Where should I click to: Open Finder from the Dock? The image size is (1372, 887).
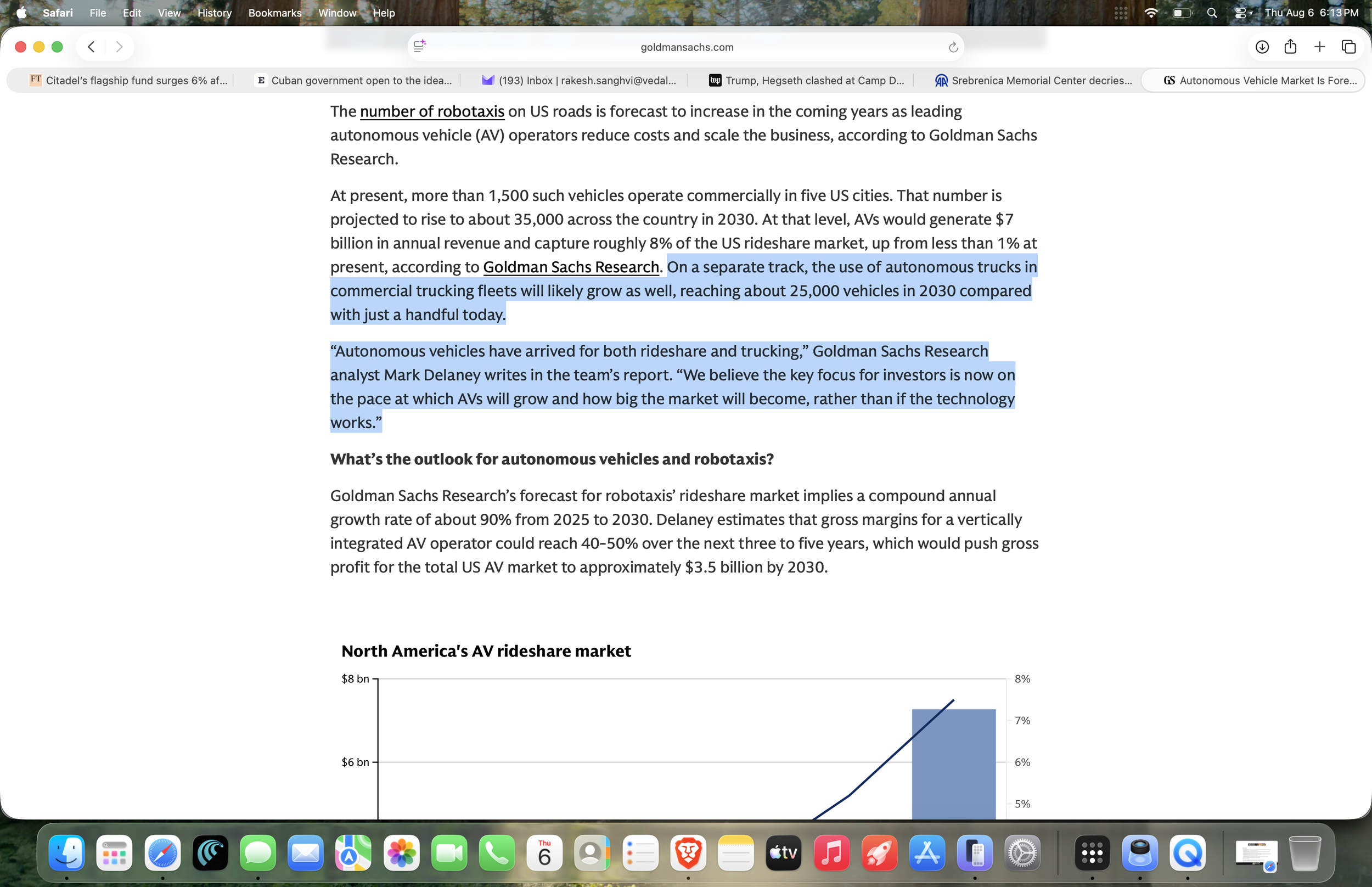coord(67,852)
